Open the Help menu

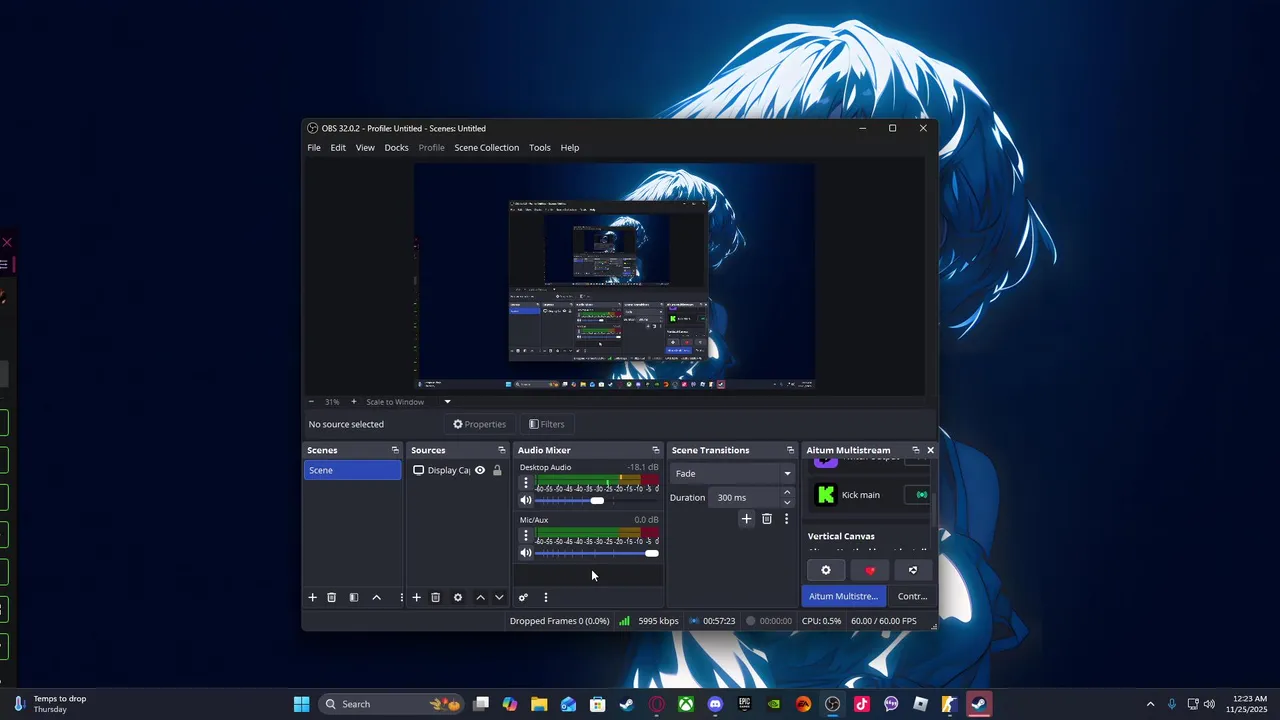tap(570, 147)
